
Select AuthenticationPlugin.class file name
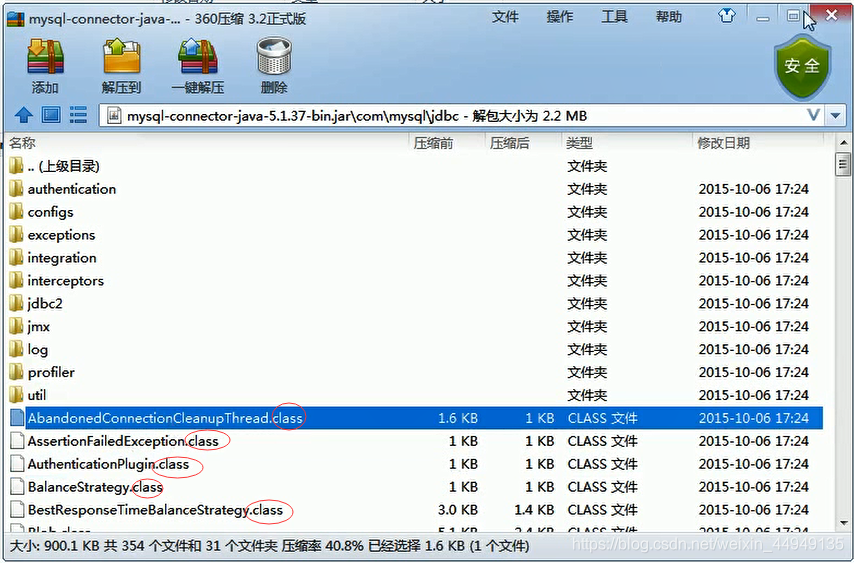[x=108, y=463]
